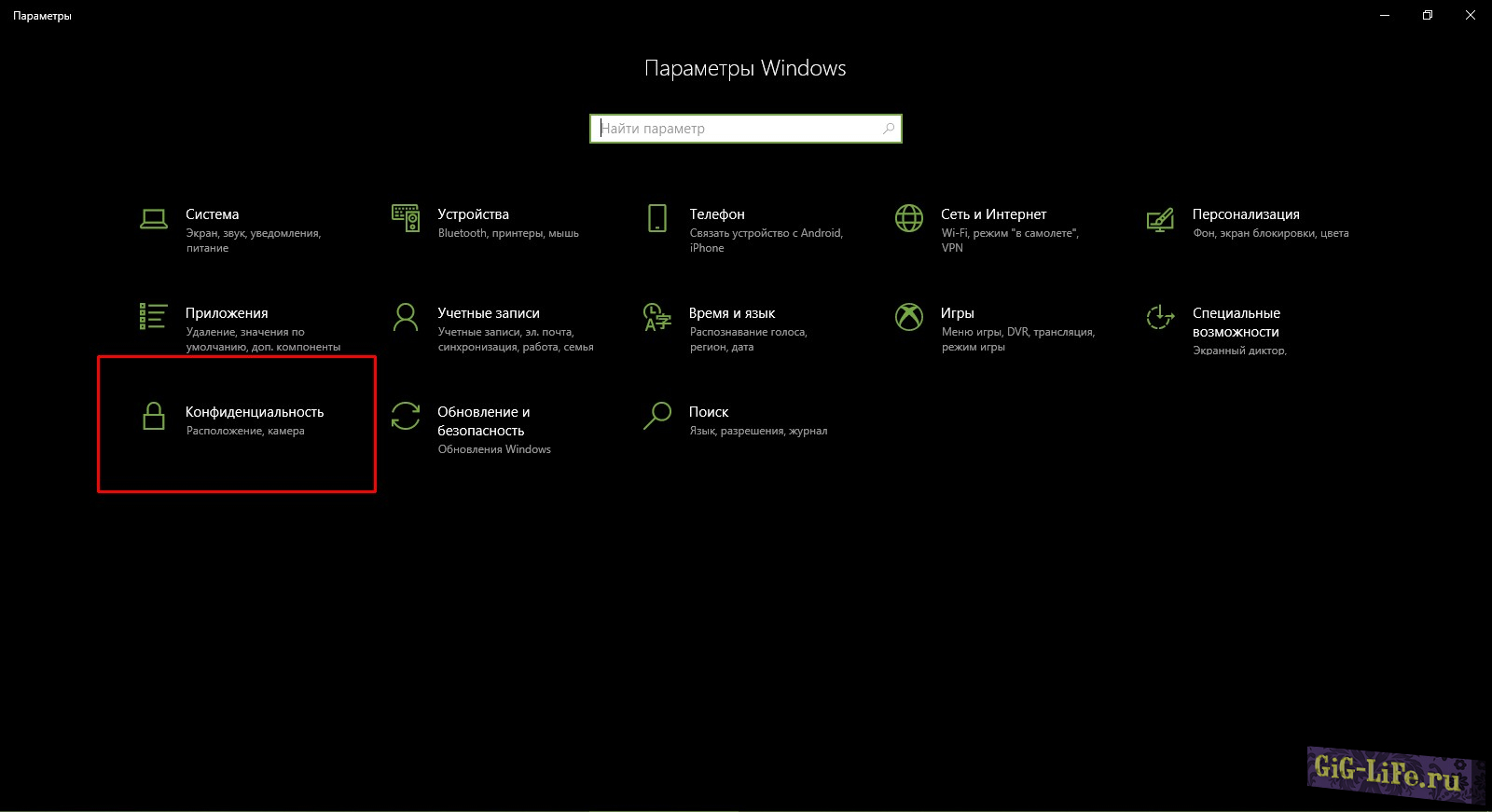Select the 'Обновление и безопасность' label
Screen dimensions: 1492x812
point(483,421)
